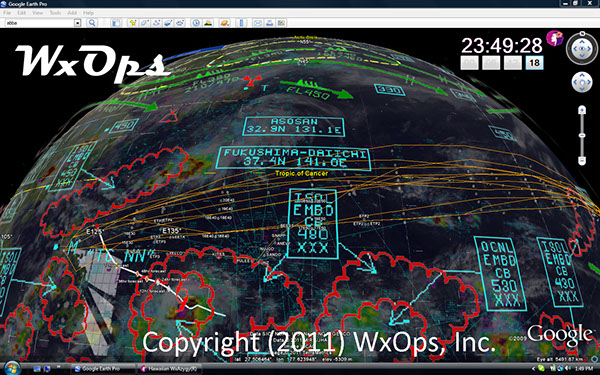This screenshot has width=600, height=375.
Task: Click zoom in at slider top
Action: (582, 110)
